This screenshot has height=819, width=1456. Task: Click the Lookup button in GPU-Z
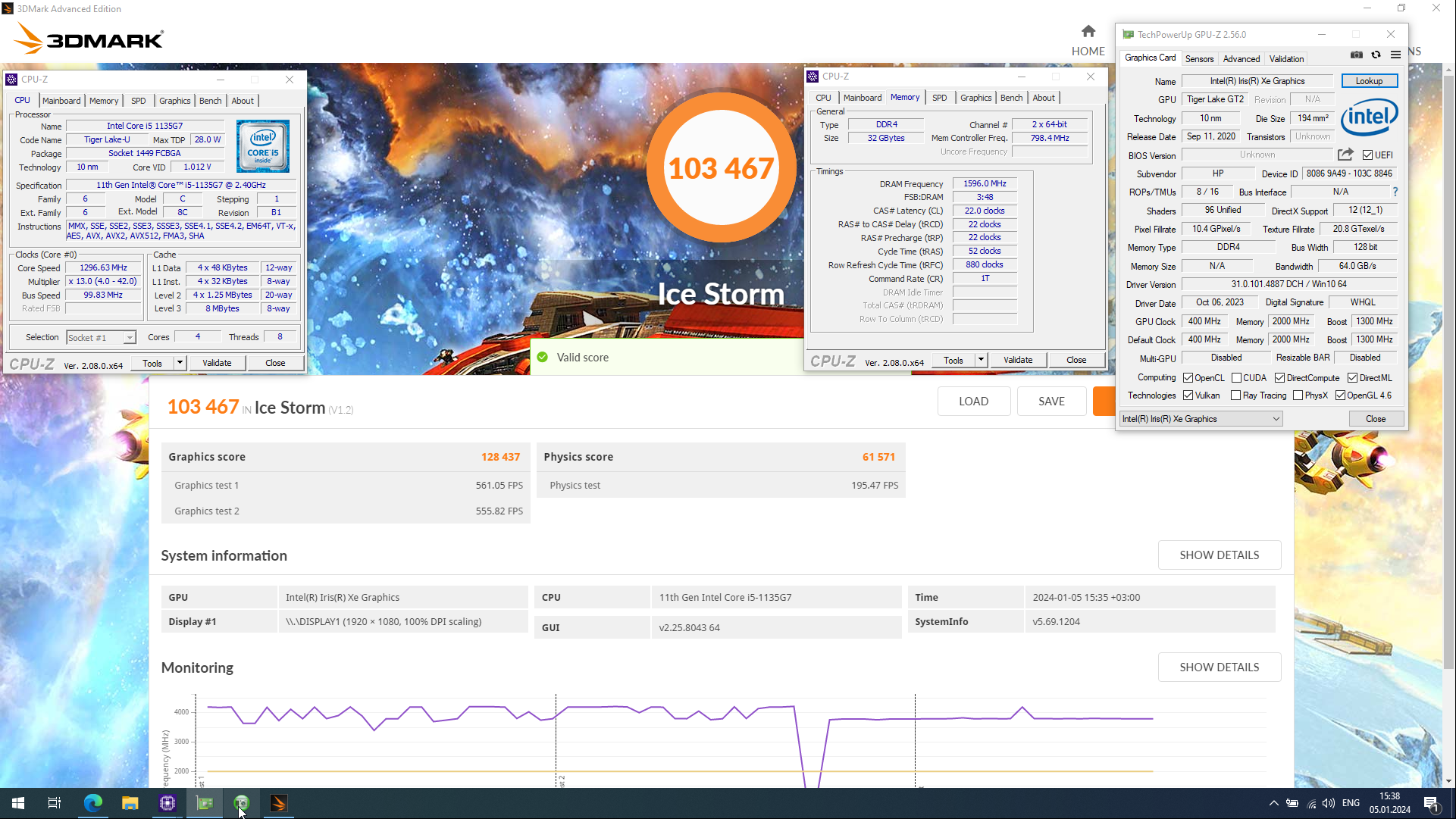click(x=1369, y=81)
